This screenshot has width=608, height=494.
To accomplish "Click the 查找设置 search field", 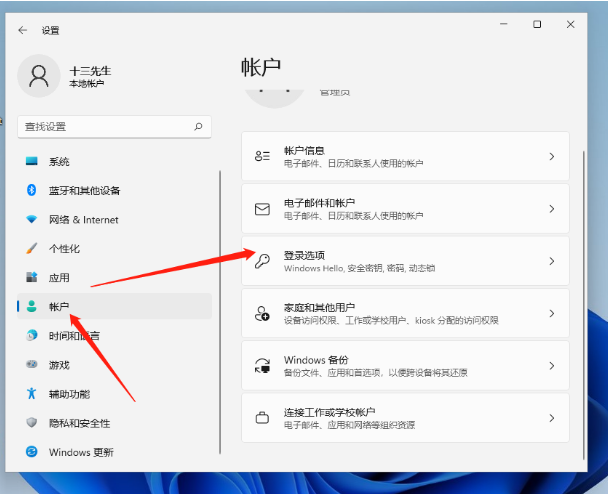I will click(x=114, y=126).
